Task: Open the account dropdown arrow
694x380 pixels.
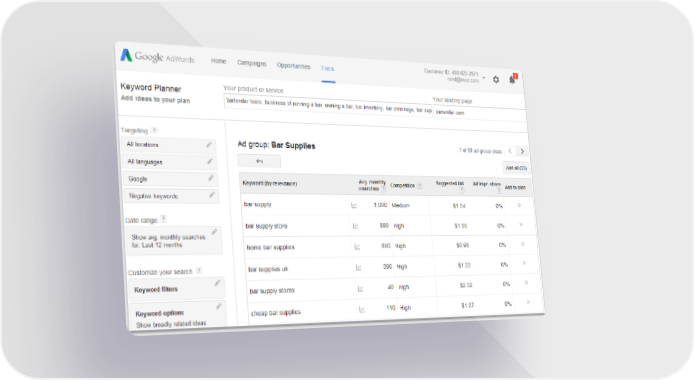Action: coord(484,78)
